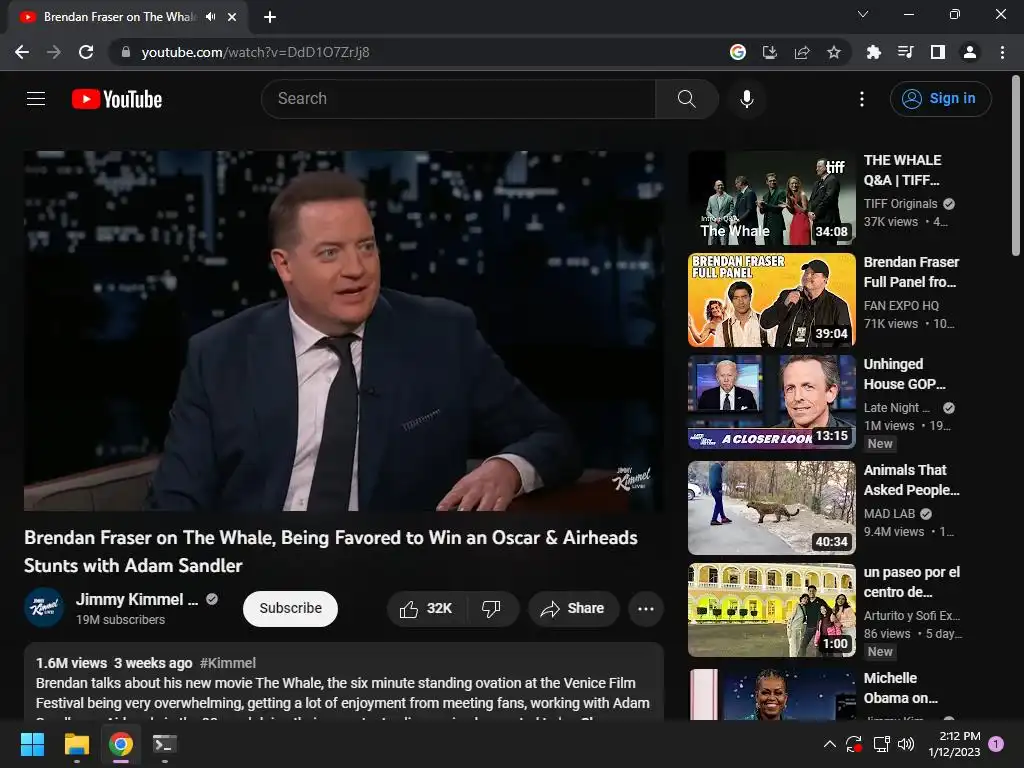The height and width of the screenshot is (768, 1024).
Task: Open the Google icon in the address bar
Action: tap(738, 52)
